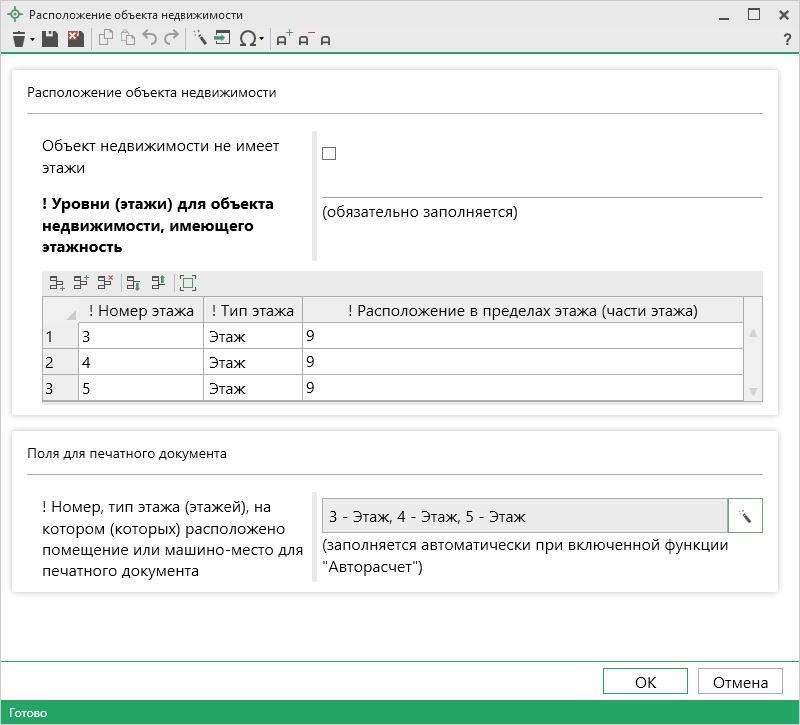Click the delete row icon above the table
This screenshot has width=800, height=725.
105,283
